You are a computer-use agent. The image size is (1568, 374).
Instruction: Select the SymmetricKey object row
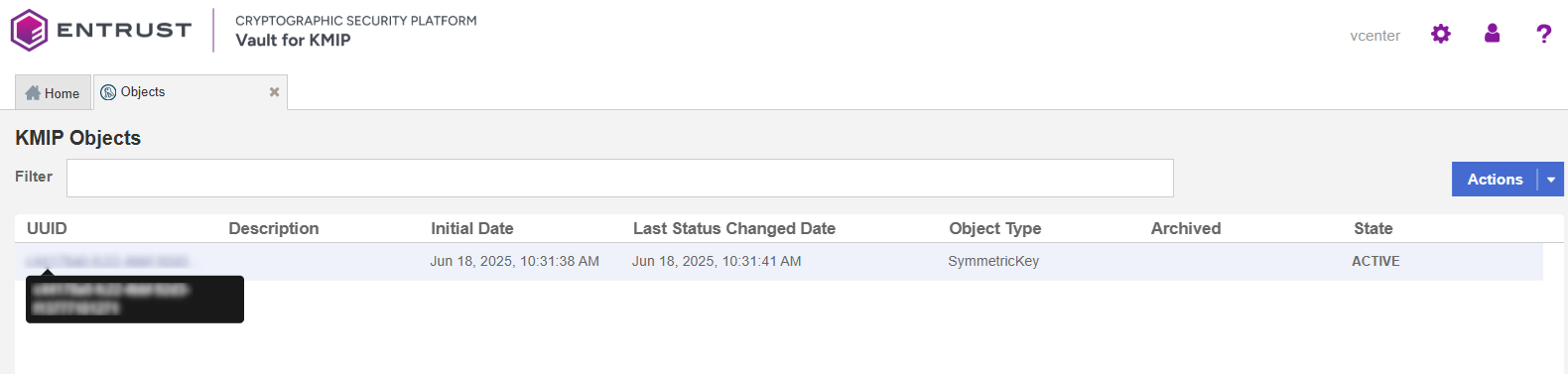[x=779, y=262]
